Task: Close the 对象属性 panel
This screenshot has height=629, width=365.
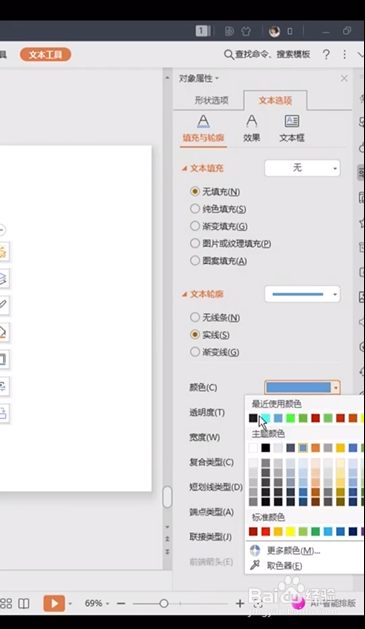Action: click(x=344, y=78)
